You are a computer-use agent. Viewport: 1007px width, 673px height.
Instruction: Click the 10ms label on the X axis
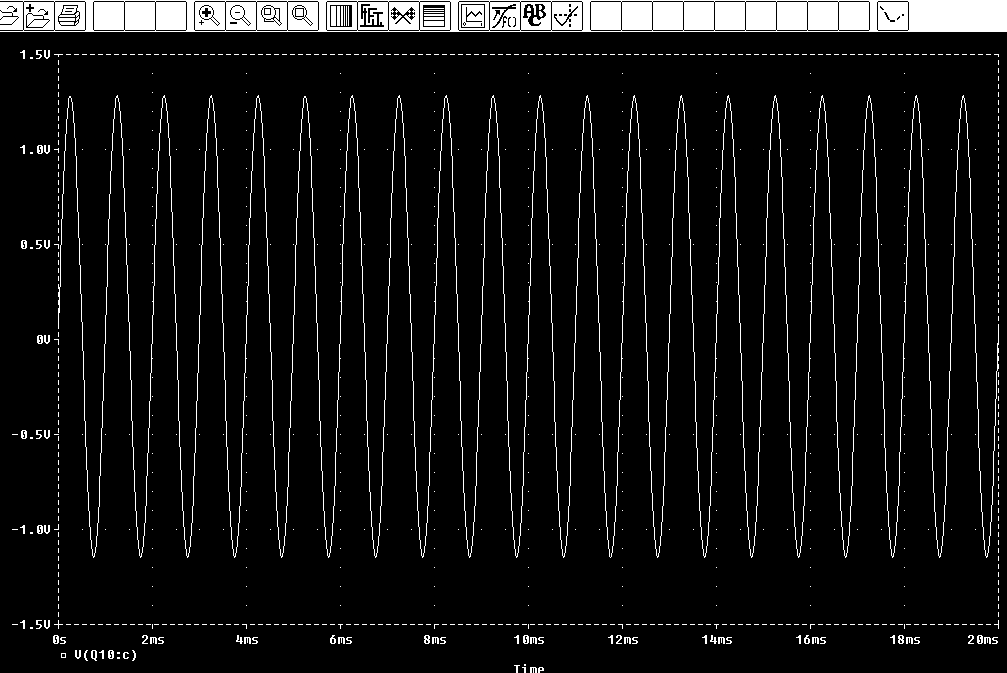[x=528, y=639]
